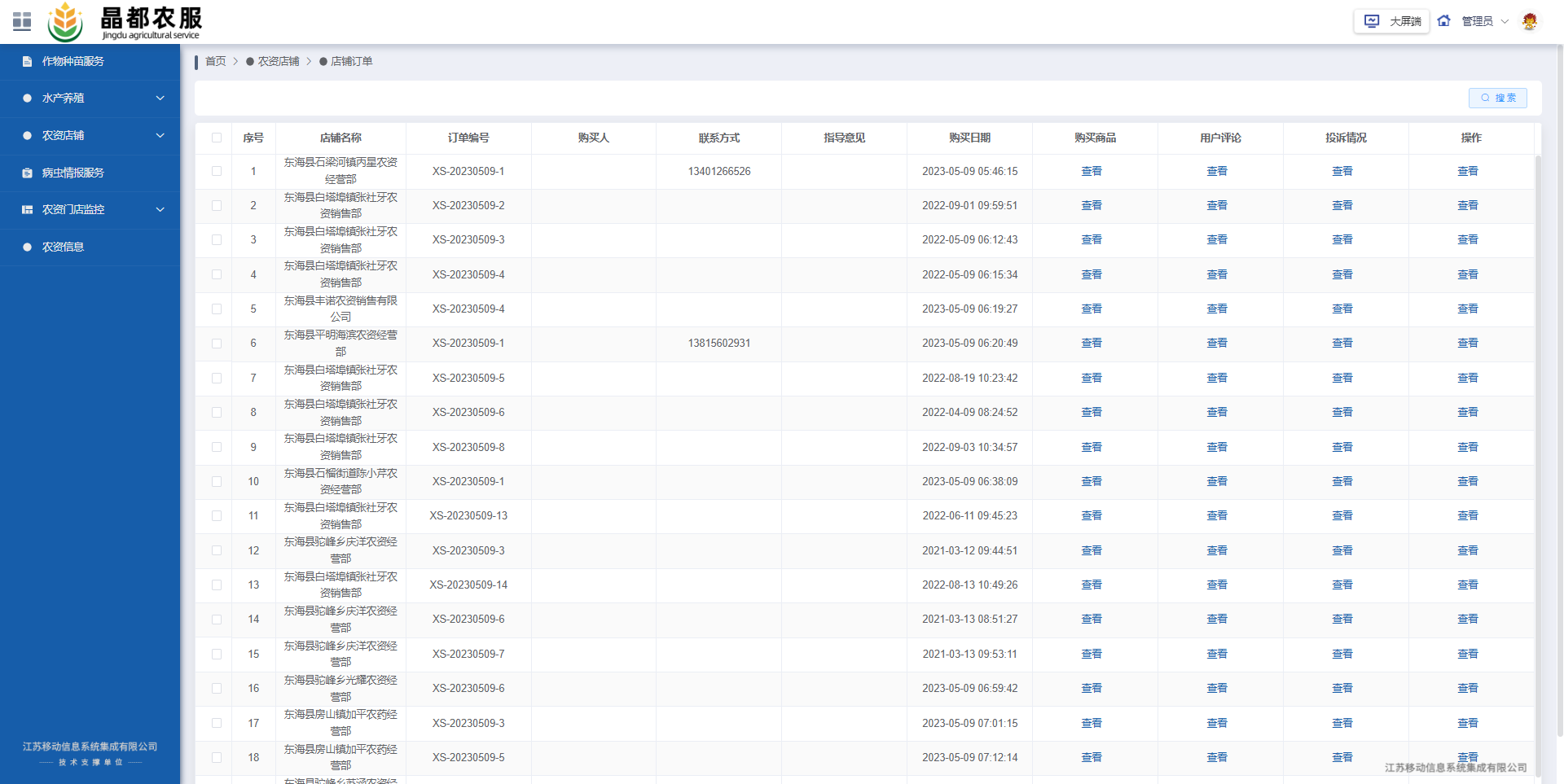Open the big screen monitor icon
The width and height of the screenshot is (1564, 784).
click(1372, 21)
